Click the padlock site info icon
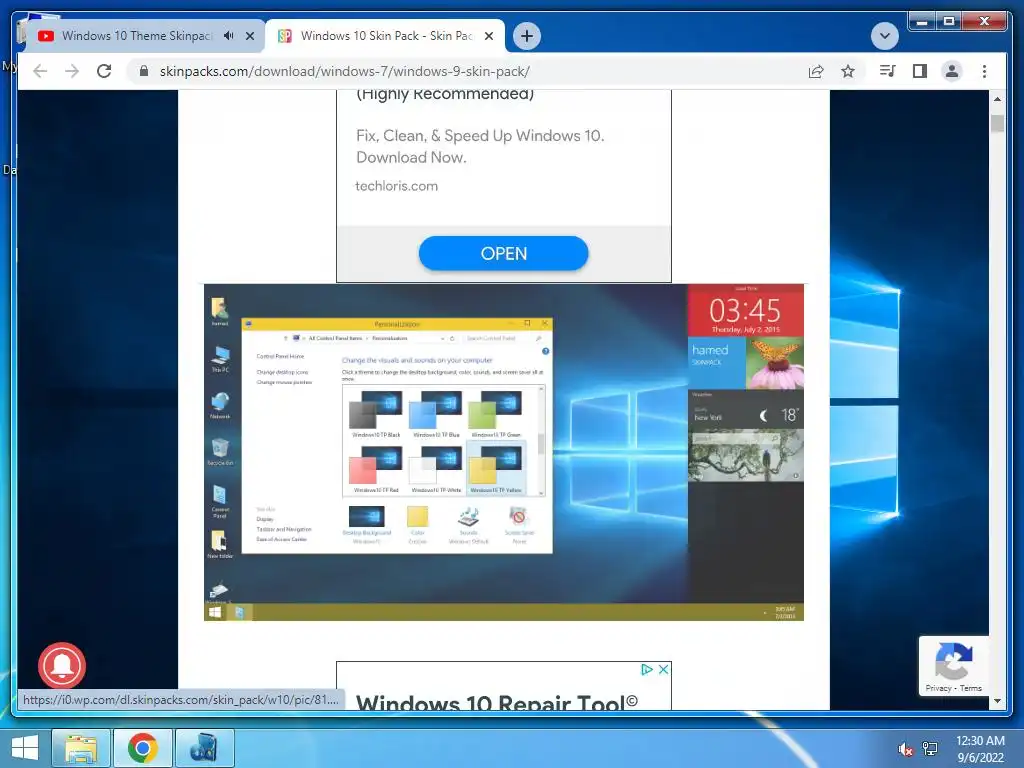 (144, 71)
